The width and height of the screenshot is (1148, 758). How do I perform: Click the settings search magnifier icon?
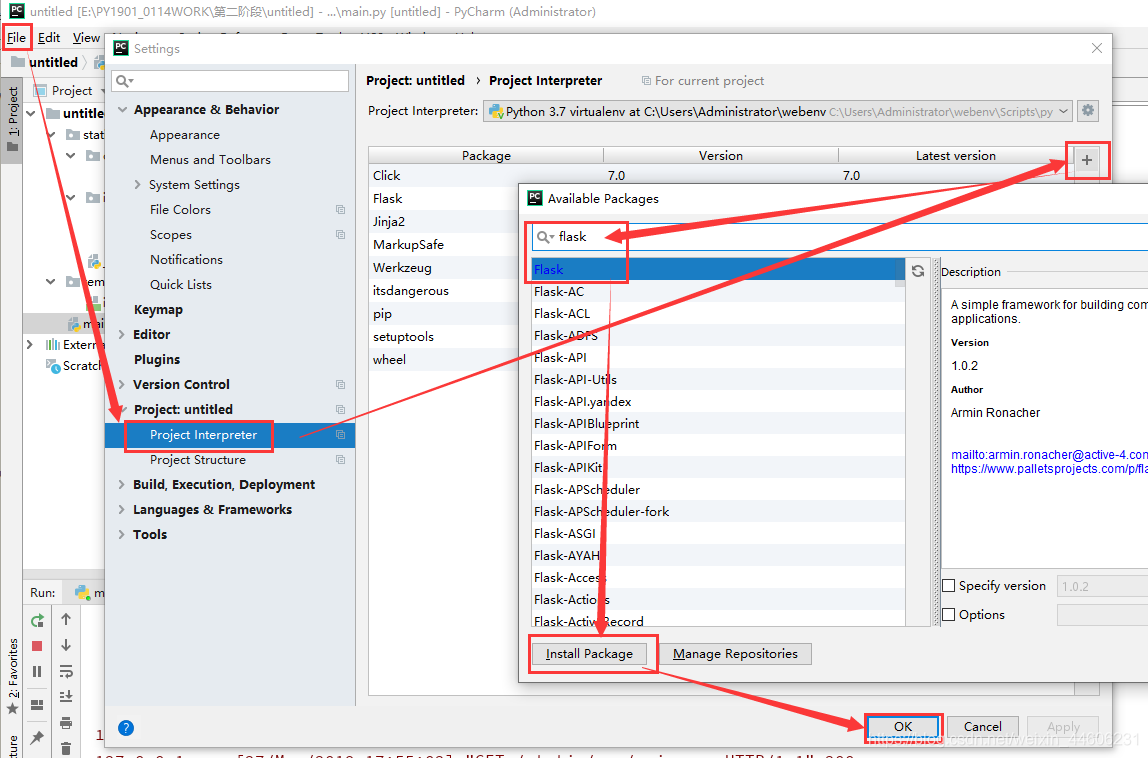pos(124,81)
